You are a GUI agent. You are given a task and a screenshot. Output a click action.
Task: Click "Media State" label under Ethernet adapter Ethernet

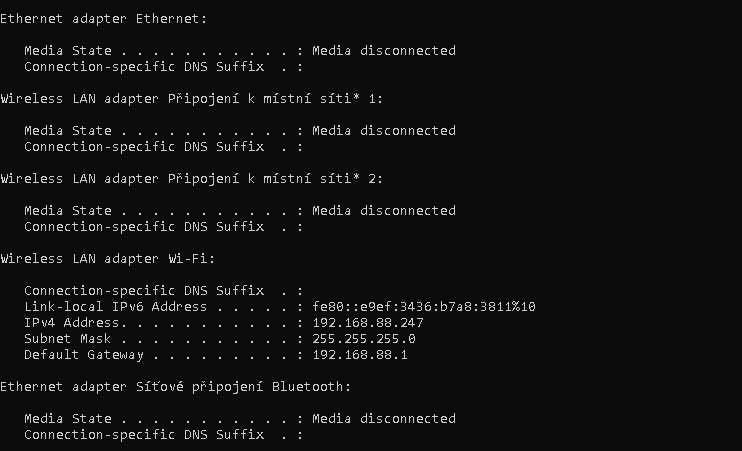coord(64,51)
